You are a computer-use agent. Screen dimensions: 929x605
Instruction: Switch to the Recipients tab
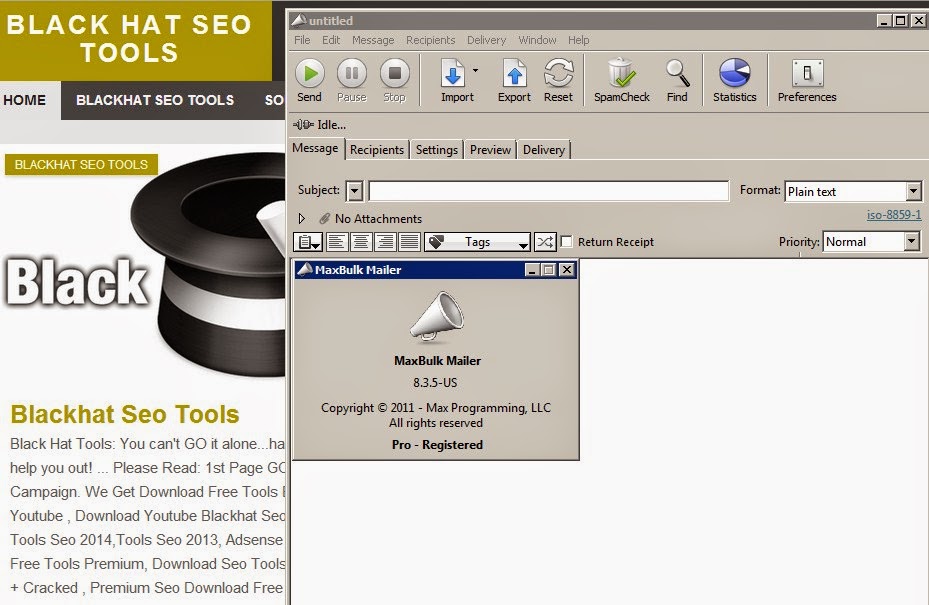[x=377, y=150]
